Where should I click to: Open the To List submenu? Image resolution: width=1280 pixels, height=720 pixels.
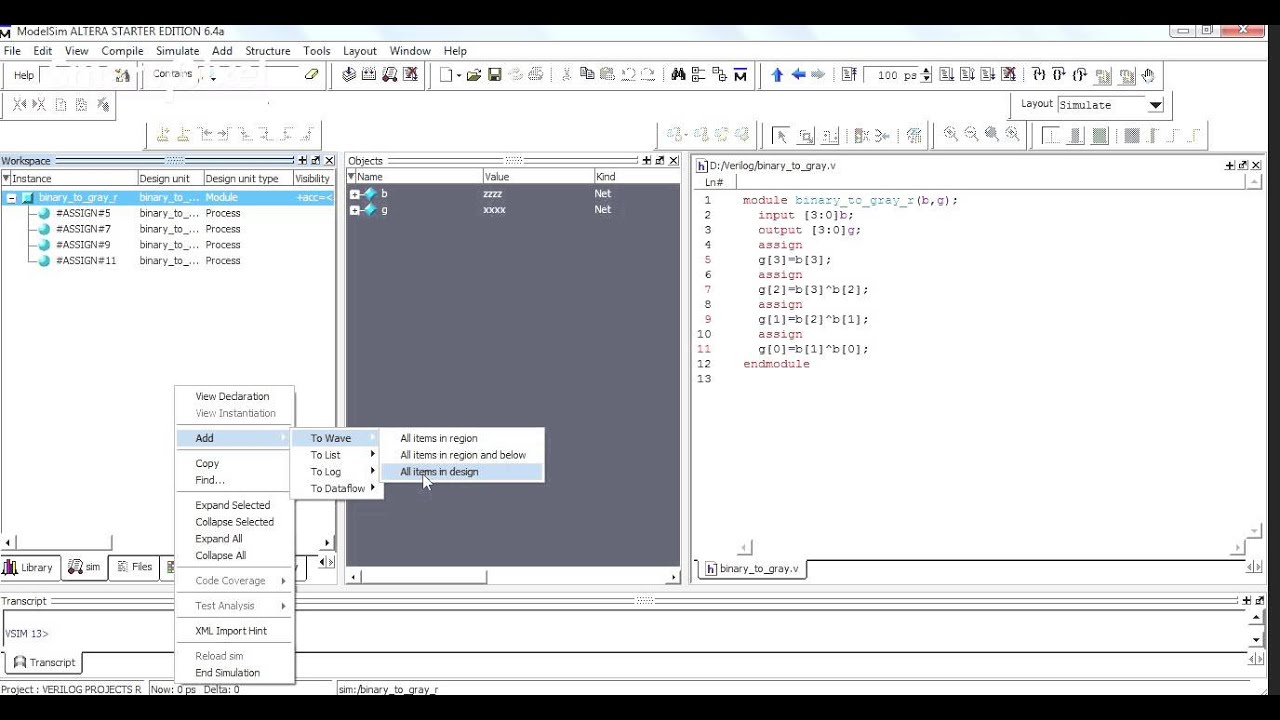point(335,455)
